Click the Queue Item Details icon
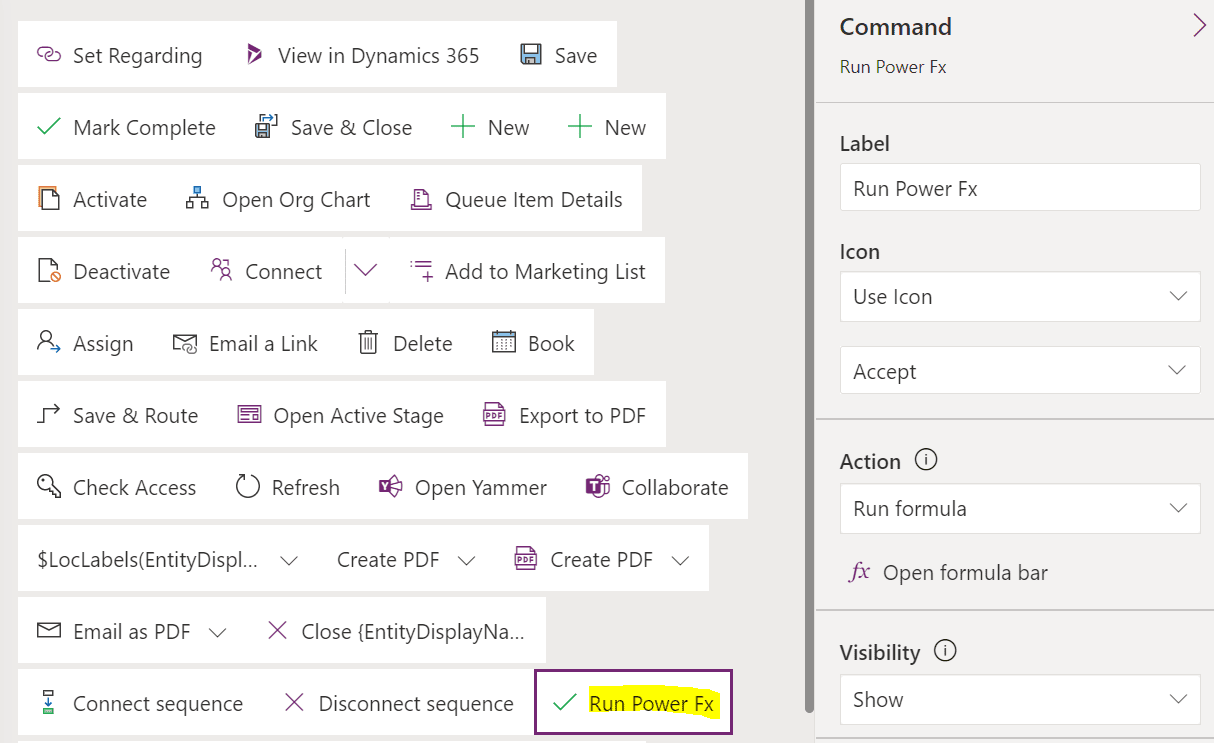Image resolution: width=1214 pixels, height=743 pixels. (421, 199)
